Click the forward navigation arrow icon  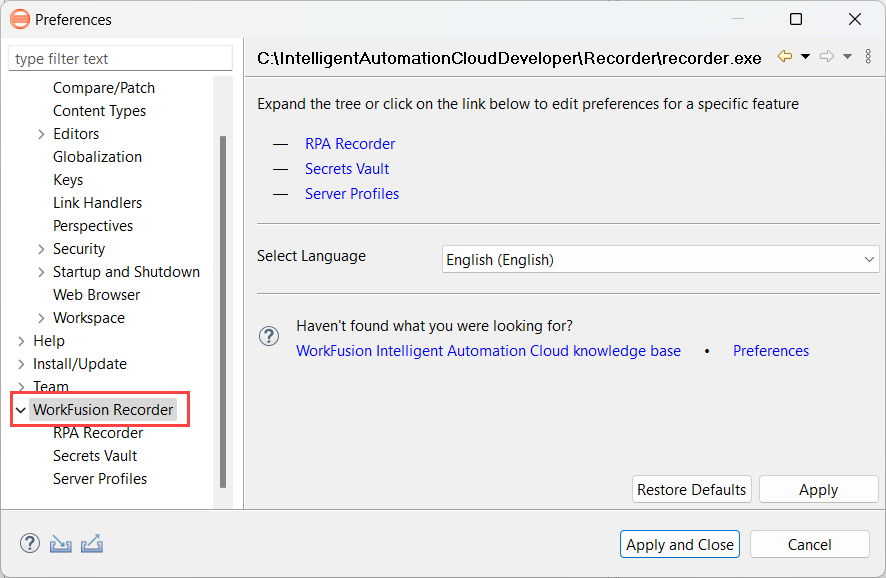click(827, 57)
